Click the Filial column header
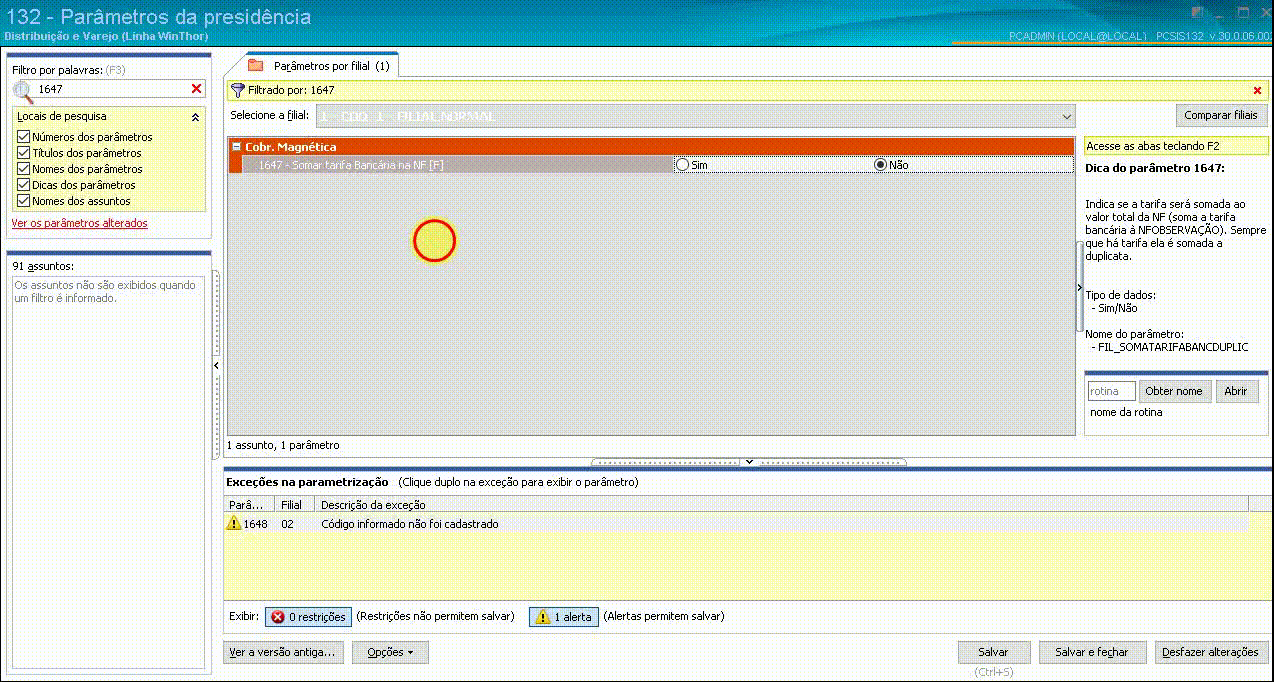The width and height of the screenshot is (1274, 682). pyautogui.click(x=296, y=505)
